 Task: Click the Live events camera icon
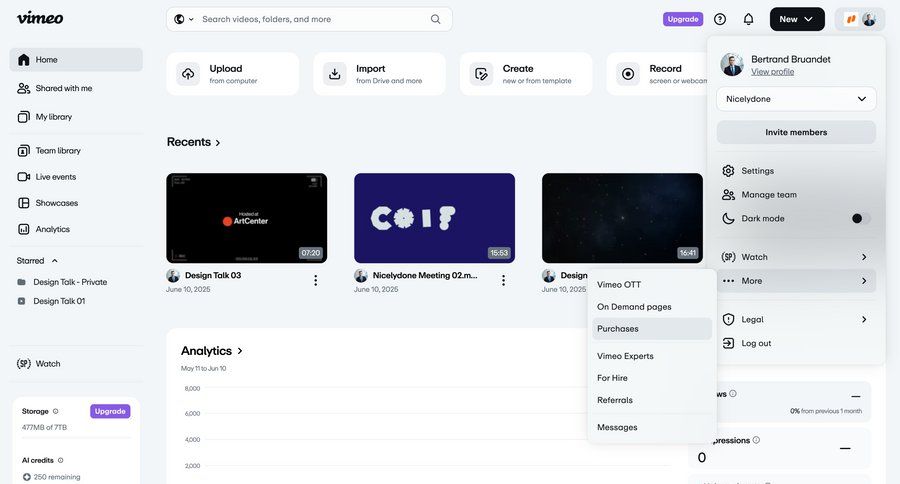click(x=24, y=177)
